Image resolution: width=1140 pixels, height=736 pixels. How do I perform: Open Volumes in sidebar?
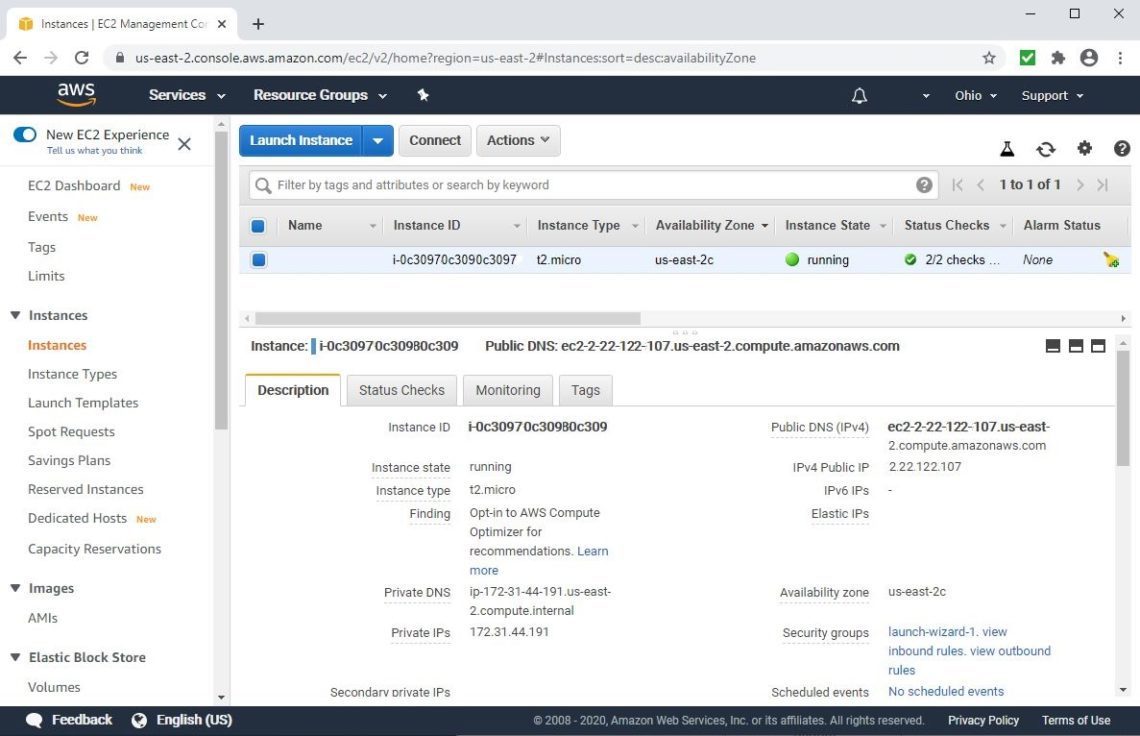point(54,687)
